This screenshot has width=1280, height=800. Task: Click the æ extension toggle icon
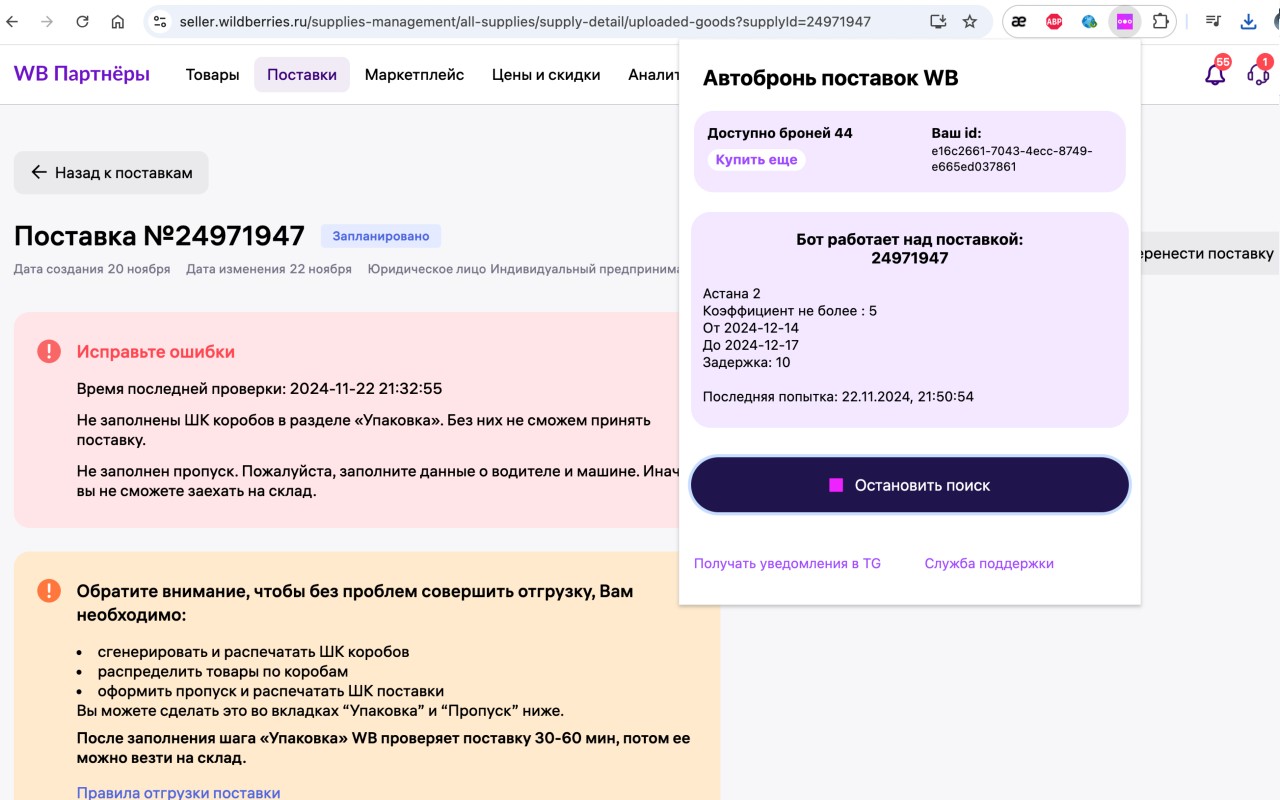tap(1019, 19)
